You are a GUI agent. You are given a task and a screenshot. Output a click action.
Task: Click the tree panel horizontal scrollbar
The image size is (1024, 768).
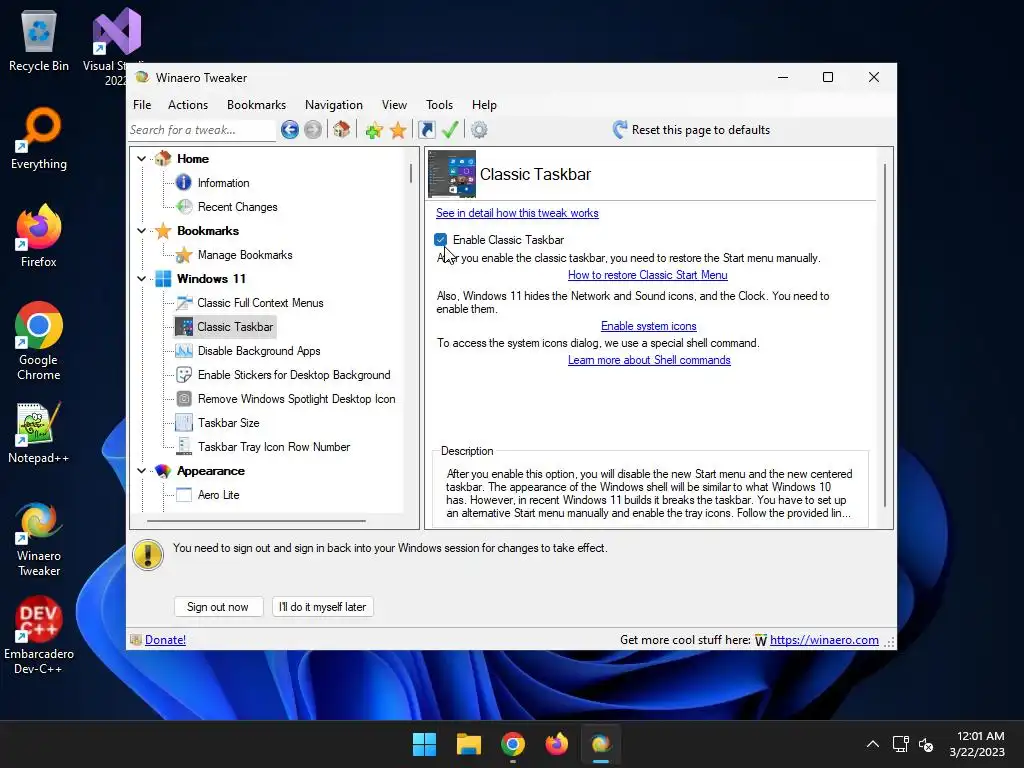[x=257, y=521]
